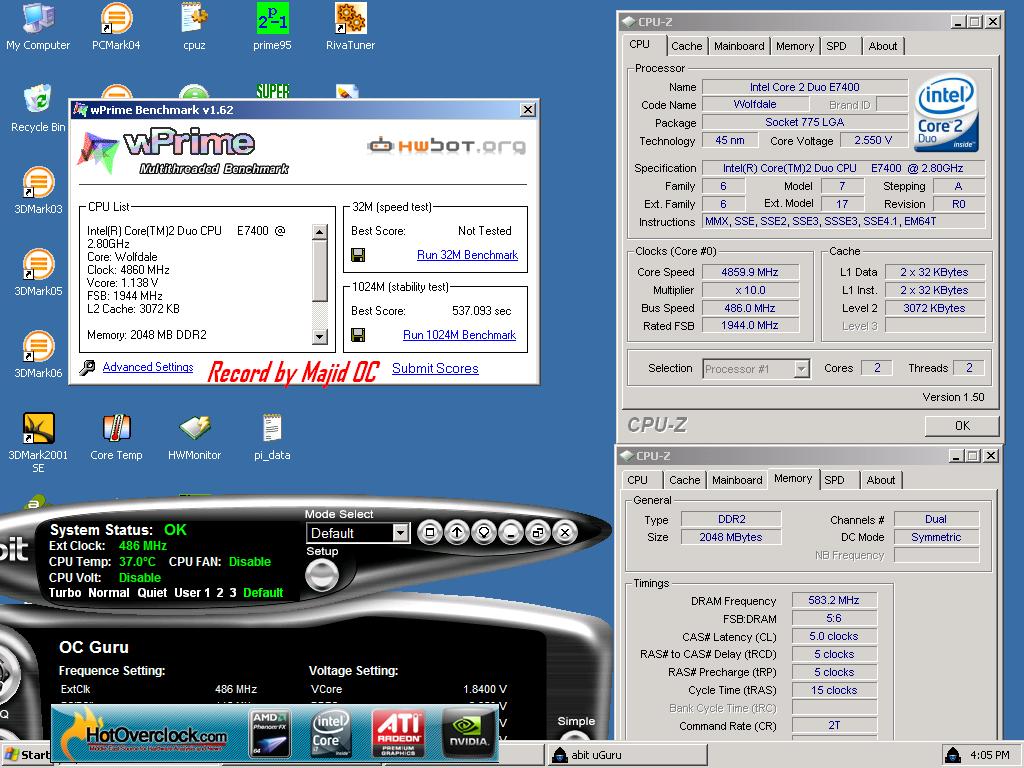1024x768 pixels.
Task: Click the DRAM Frequency value 583.2 MHz
Action: tap(834, 600)
